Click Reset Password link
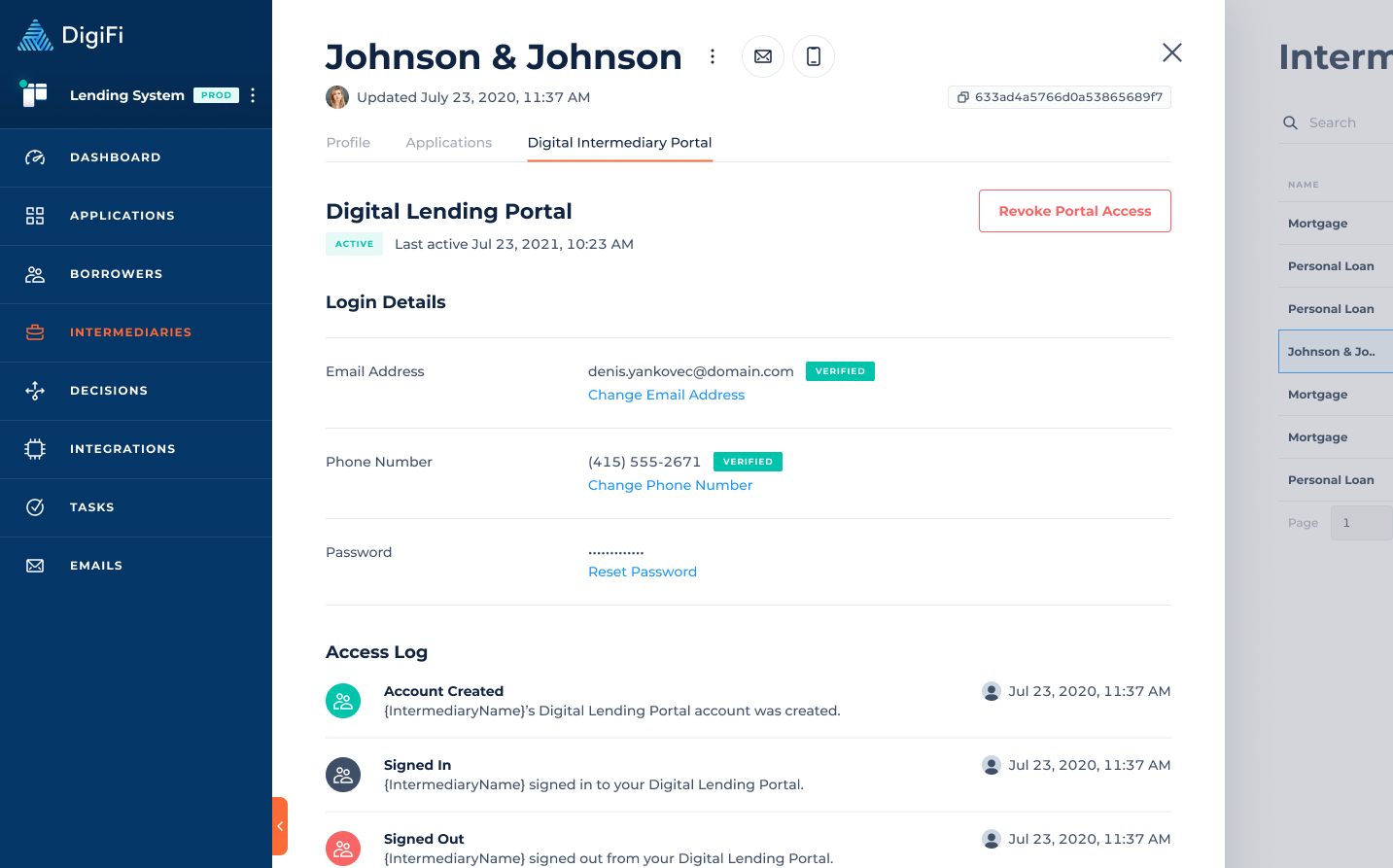The height and width of the screenshot is (868, 1393). coord(643,572)
